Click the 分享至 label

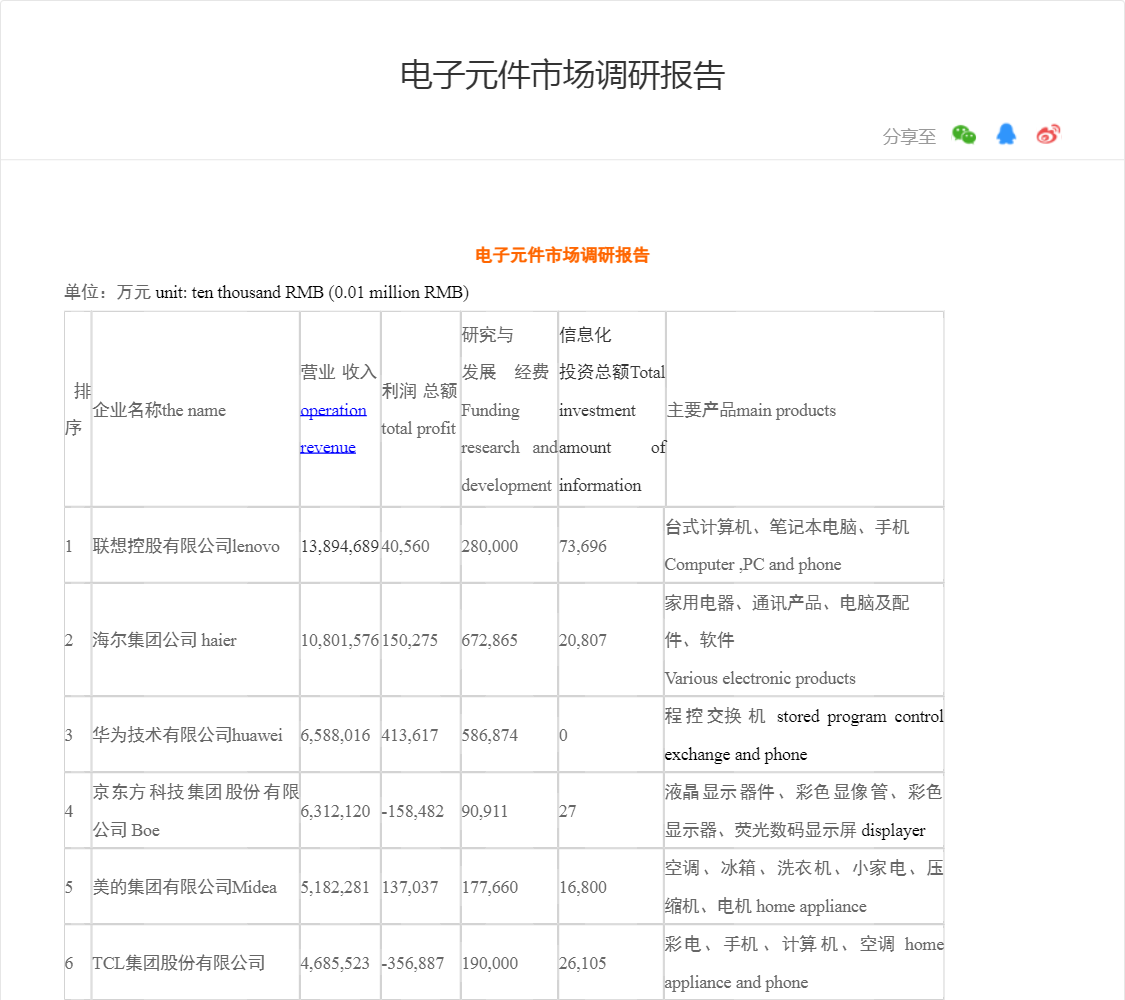coord(909,136)
